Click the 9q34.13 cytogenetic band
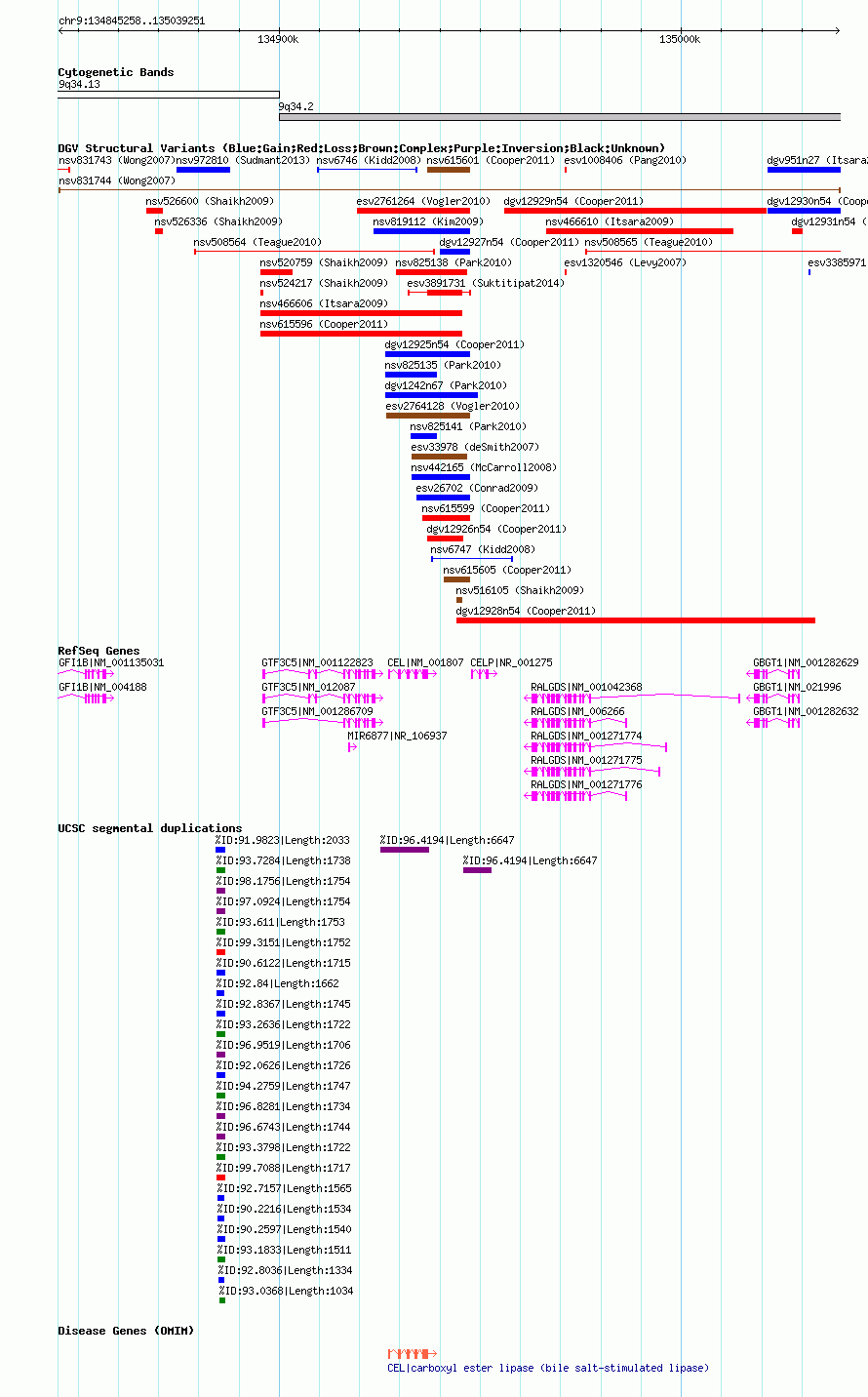This screenshot has height=1397, width=868. click(168, 95)
